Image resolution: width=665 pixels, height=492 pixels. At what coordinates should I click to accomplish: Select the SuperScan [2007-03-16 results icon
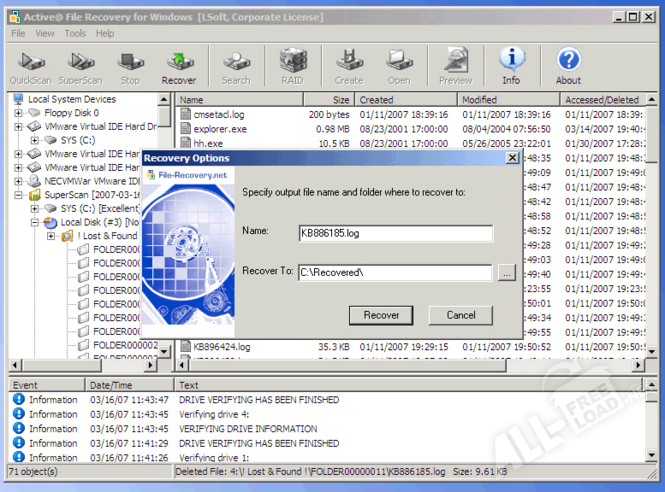[34, 195]
